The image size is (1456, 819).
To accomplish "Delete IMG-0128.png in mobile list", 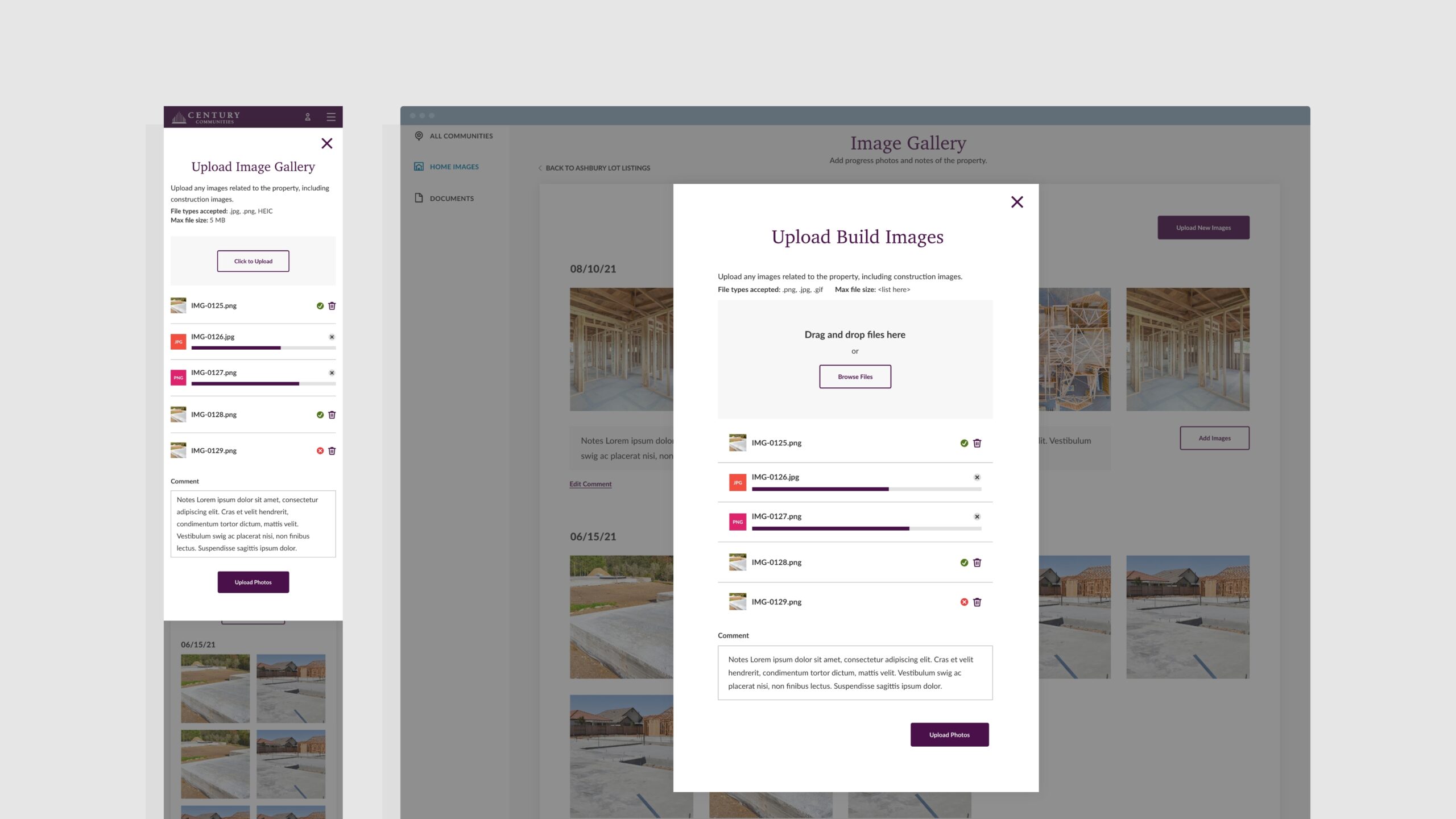I will coord(332,415).
